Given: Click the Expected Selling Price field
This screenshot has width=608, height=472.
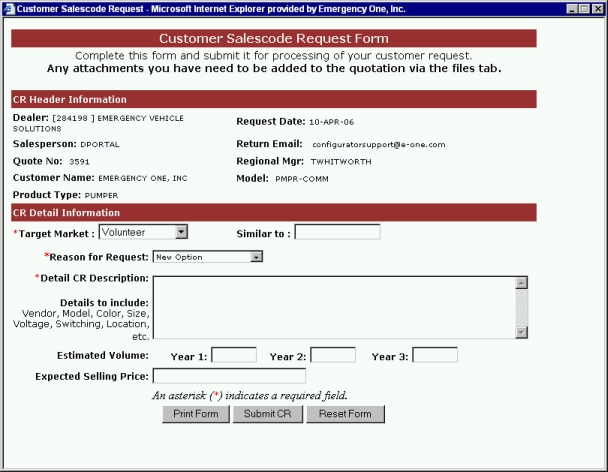Looking at the screenshot, I should [x=229, y=376].
